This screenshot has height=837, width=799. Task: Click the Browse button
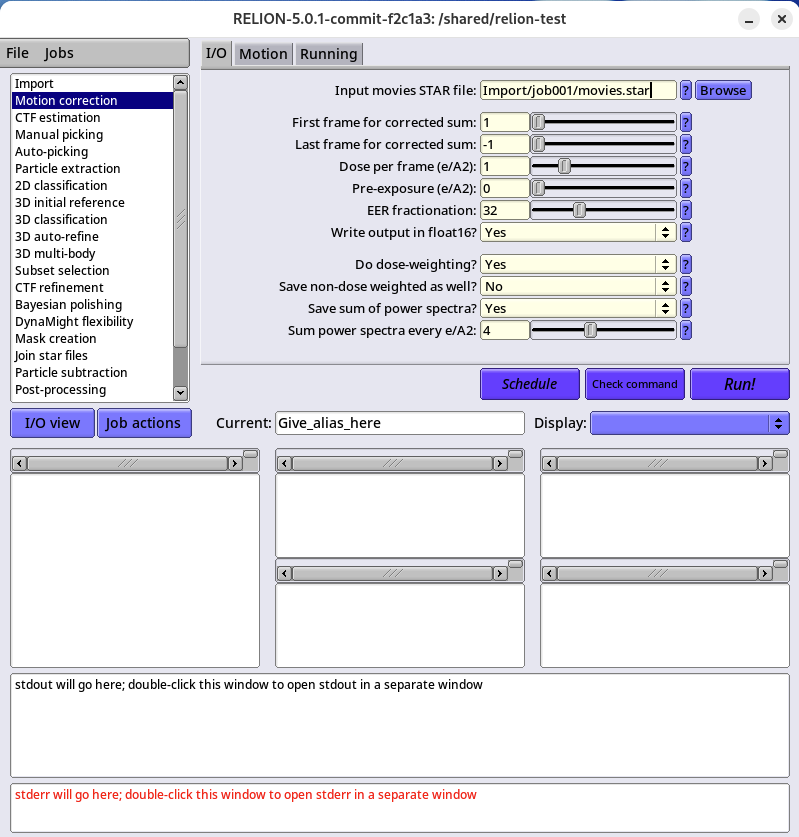(x=723, y=90)
